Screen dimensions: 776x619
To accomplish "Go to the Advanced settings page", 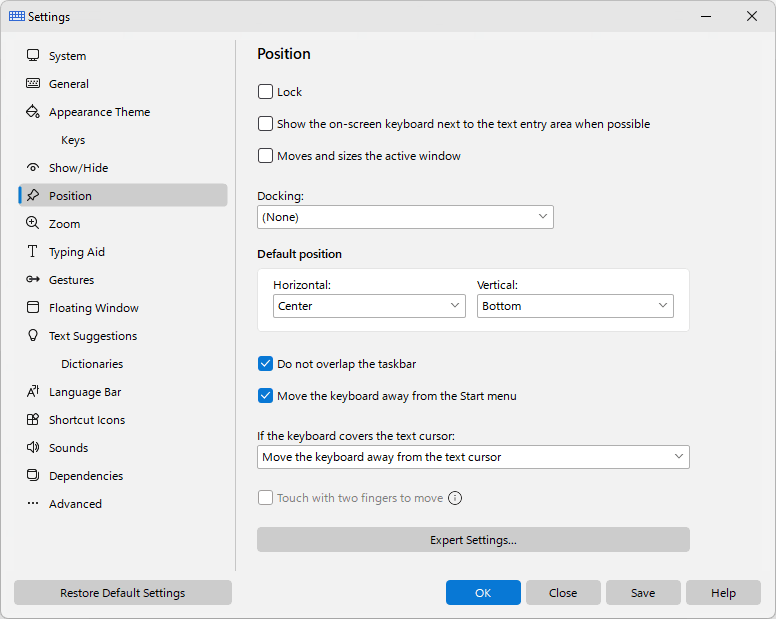I will point(123,504).
